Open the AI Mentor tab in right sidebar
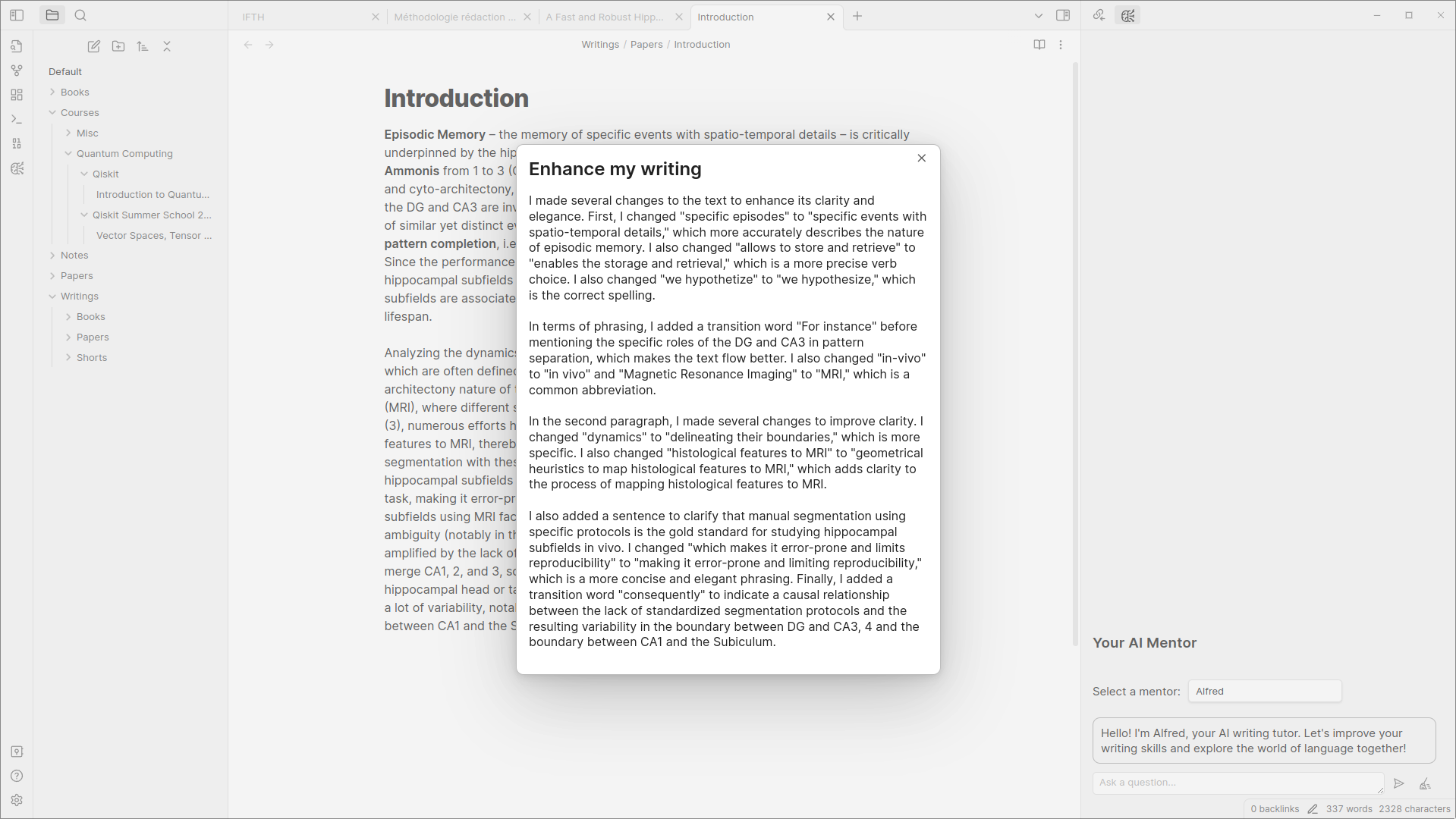This screenshot has height=819, width=1456. tap(1128, 15)
